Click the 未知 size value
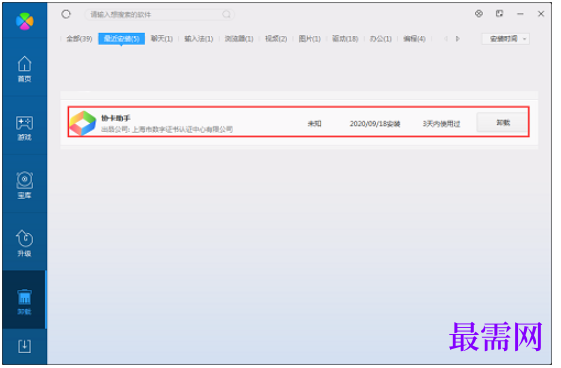561x368 pixels. [x=314, y=124]
